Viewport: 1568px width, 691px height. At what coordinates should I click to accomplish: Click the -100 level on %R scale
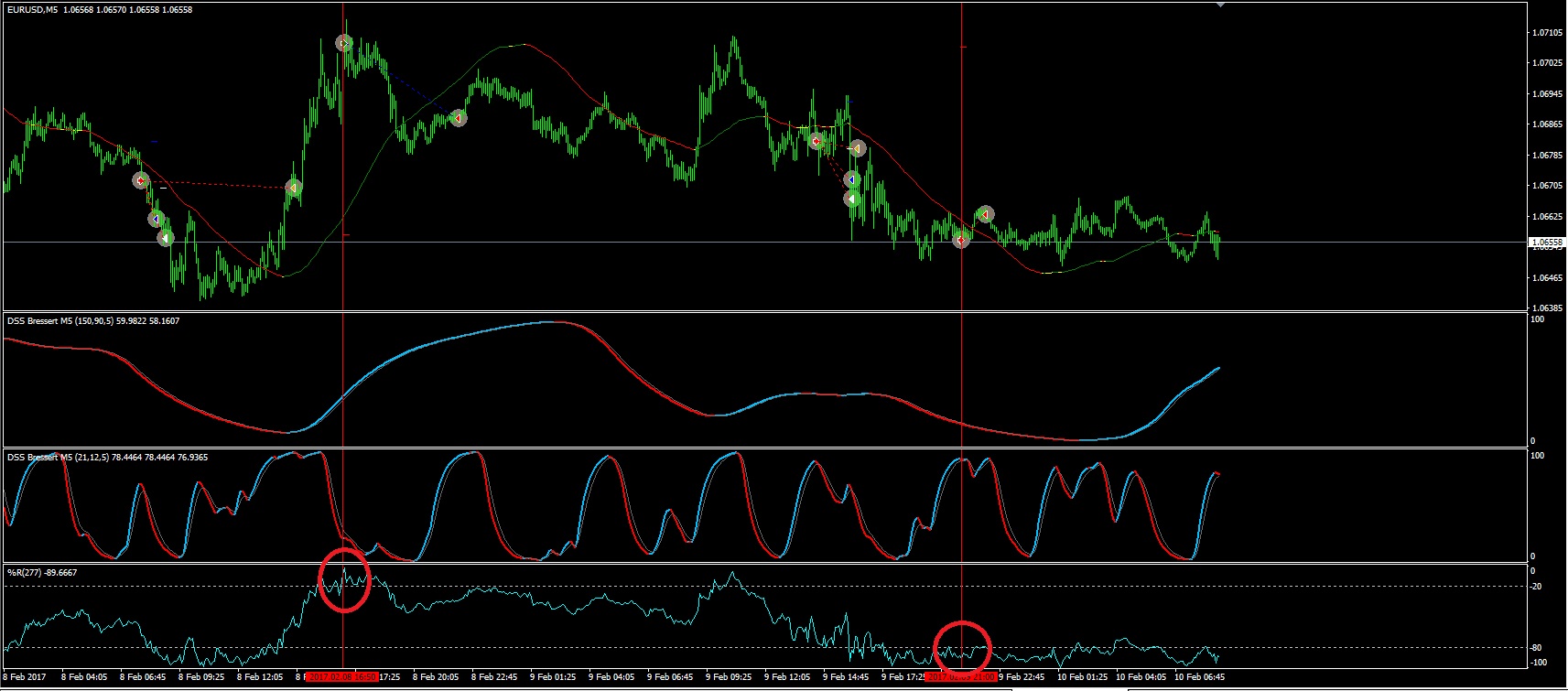point(1539,663)
